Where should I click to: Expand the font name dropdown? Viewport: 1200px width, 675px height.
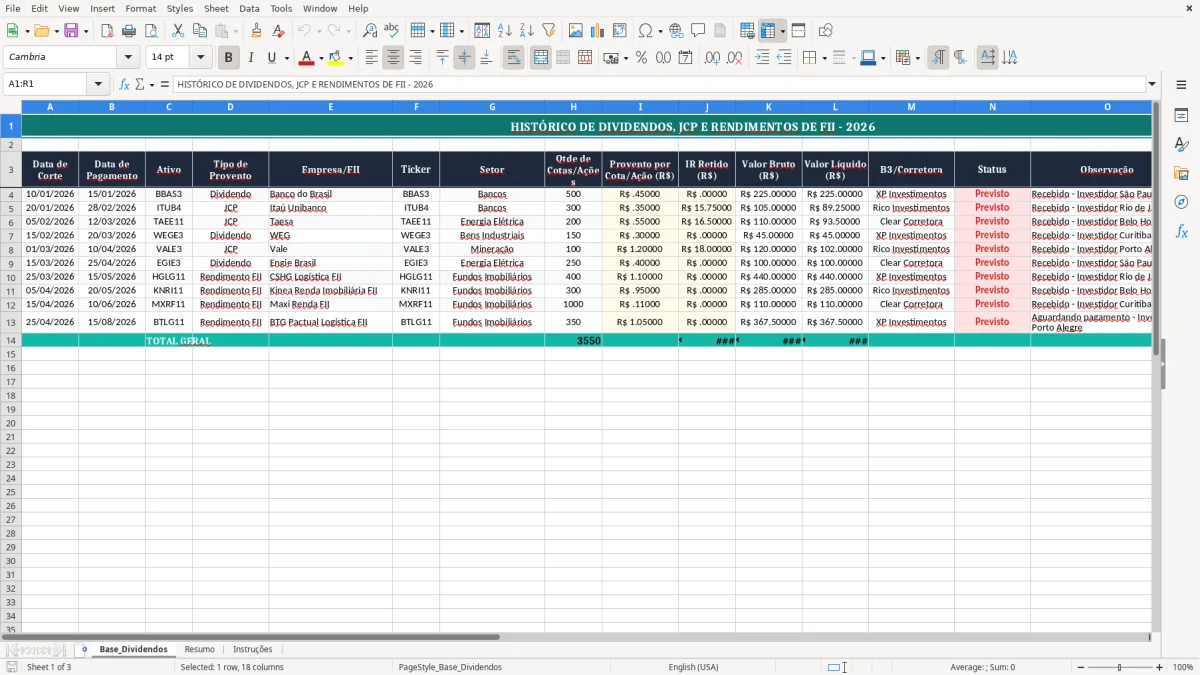point(128,58)
